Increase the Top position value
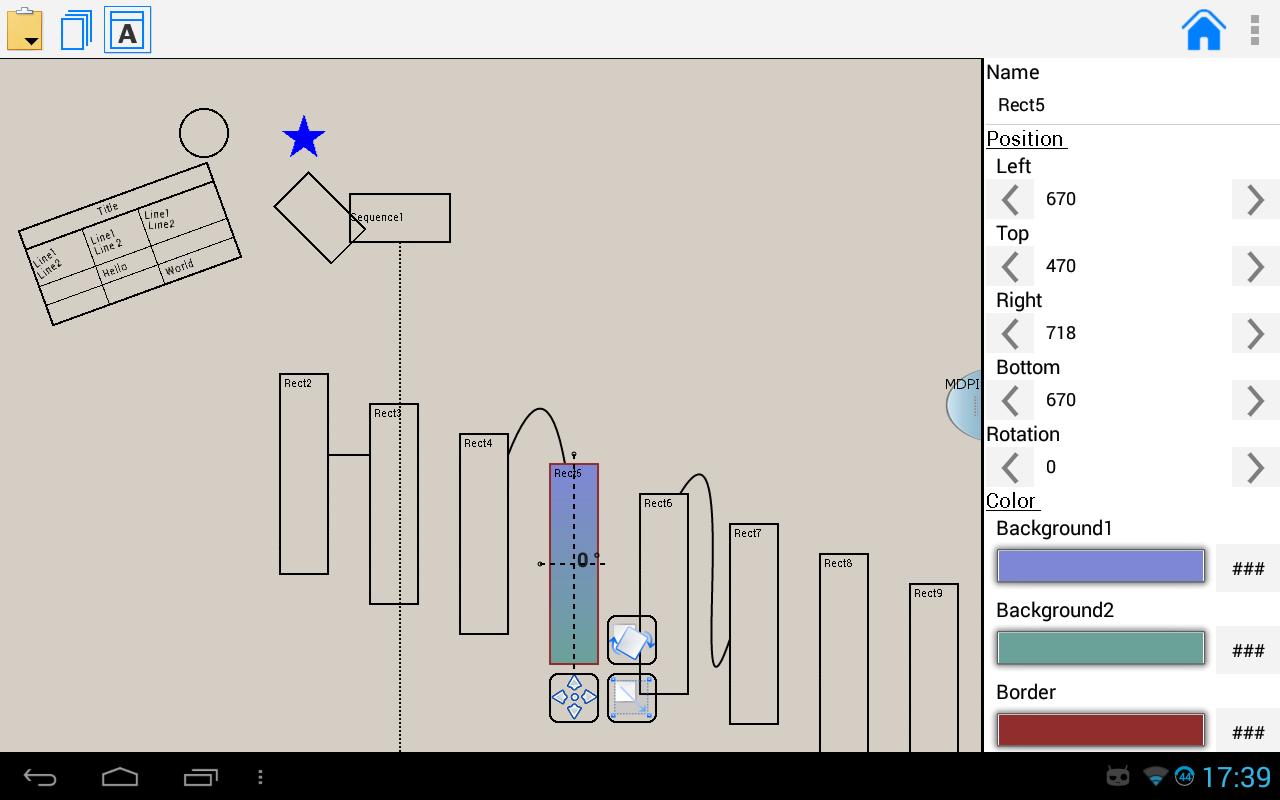1280x800 pixels. [x=1255, y=266]
